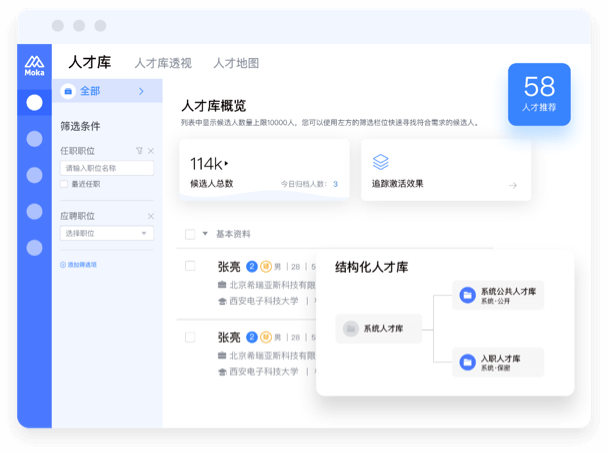Remove the 应聘职位 filter with its X icon
This screenshot has width=608, height=454.
tap(151, 216)
